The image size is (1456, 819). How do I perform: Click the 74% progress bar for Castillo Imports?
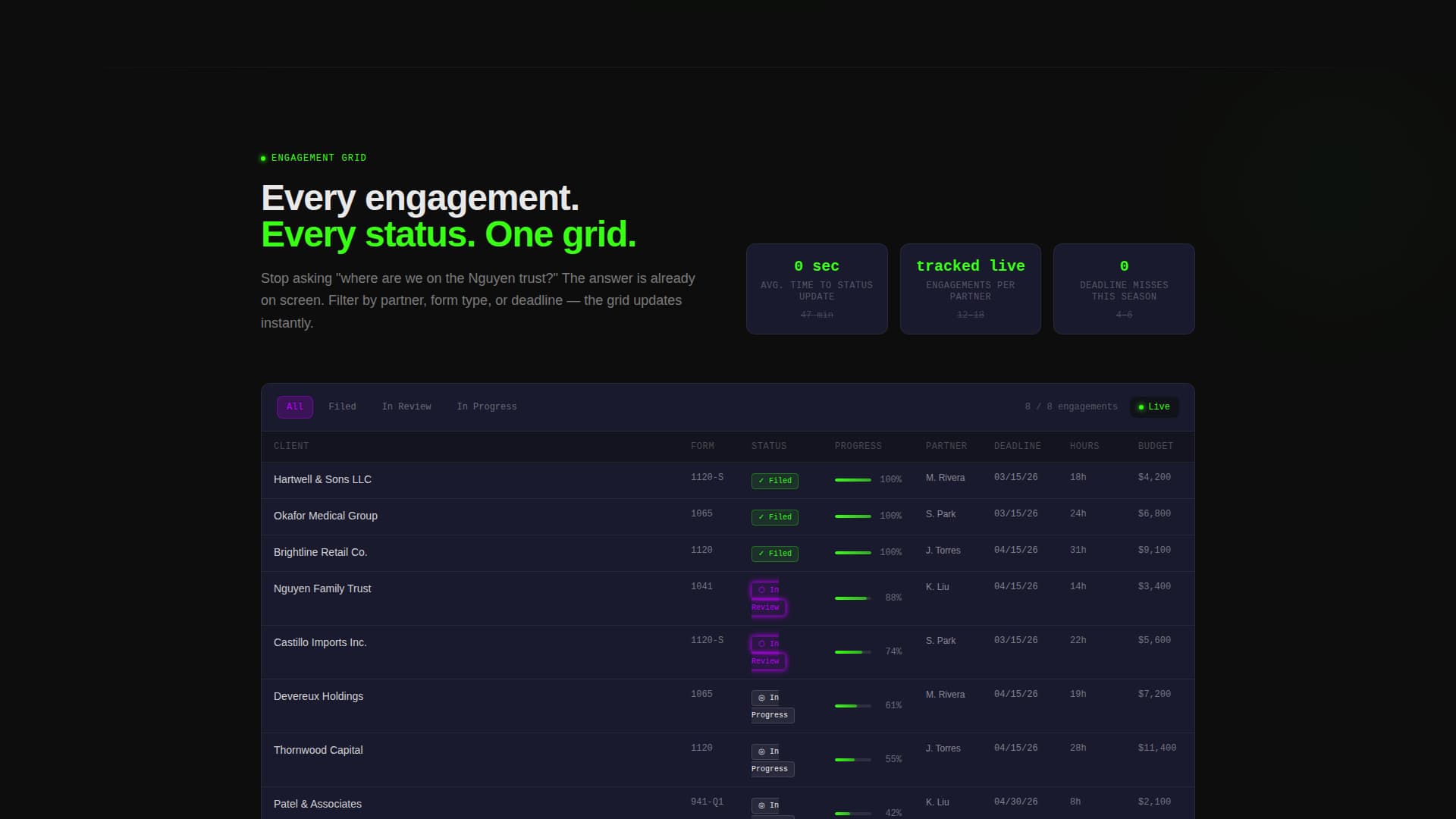click(x=853, y=652)
